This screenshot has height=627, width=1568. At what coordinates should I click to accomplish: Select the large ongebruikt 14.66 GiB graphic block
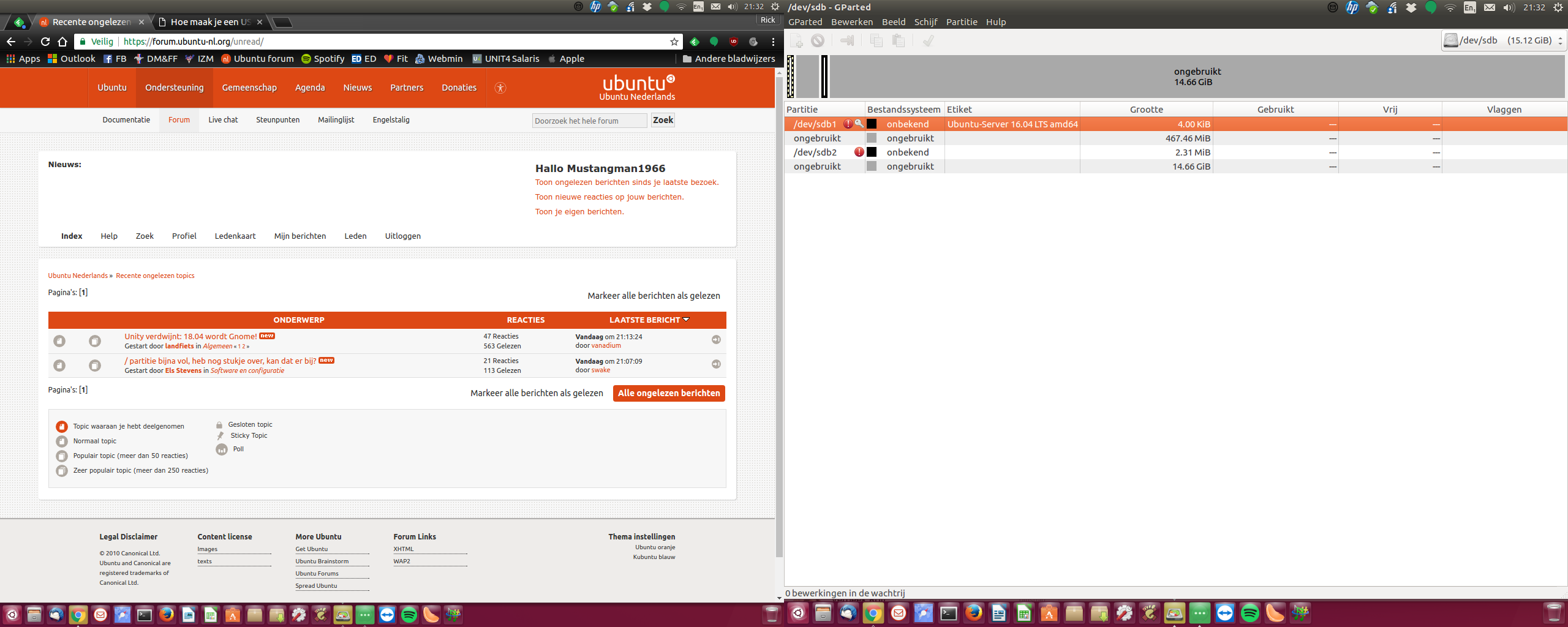click(x=1197, y=77)
